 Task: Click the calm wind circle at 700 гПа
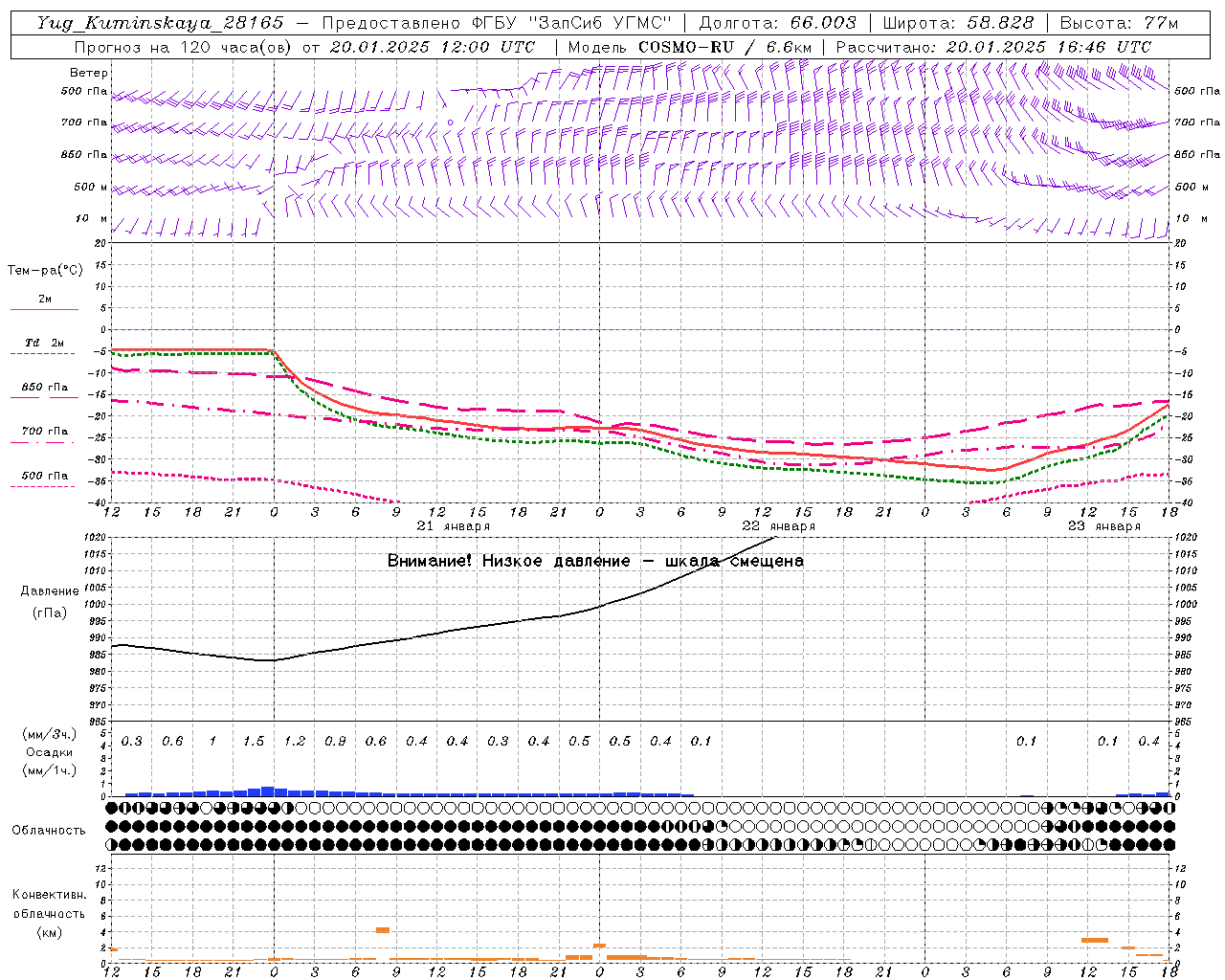449,122
